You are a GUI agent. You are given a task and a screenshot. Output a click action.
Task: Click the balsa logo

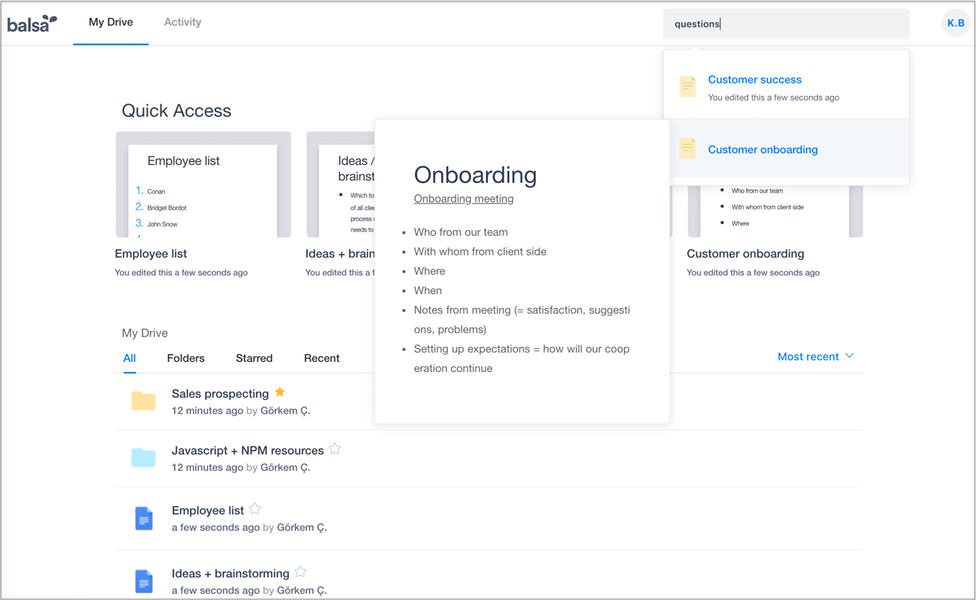(31, 22)
